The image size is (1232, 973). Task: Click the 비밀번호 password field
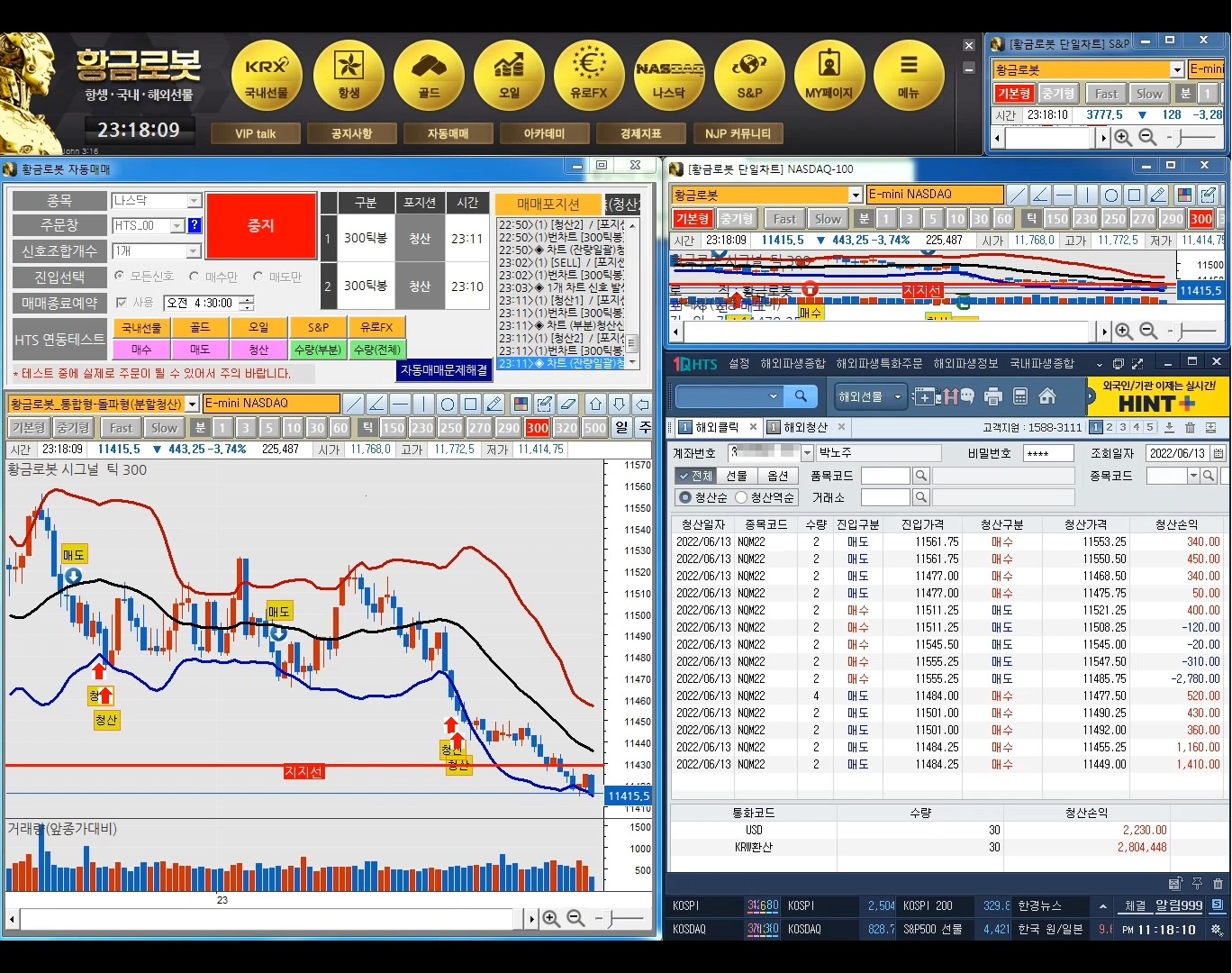[x=1048, y=453]
